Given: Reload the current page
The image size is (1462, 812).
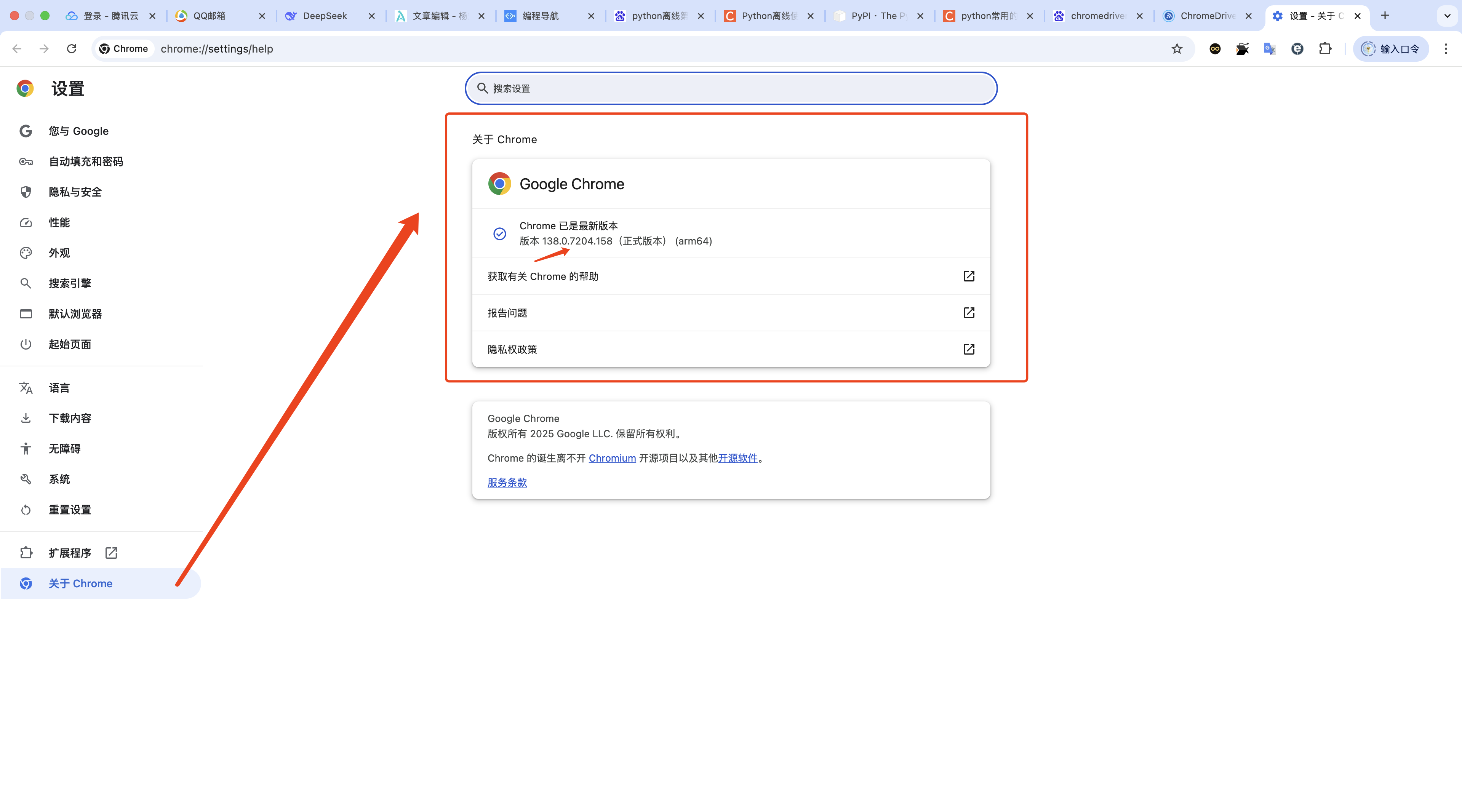Looking at the screenshot, I should click(72, 49).
